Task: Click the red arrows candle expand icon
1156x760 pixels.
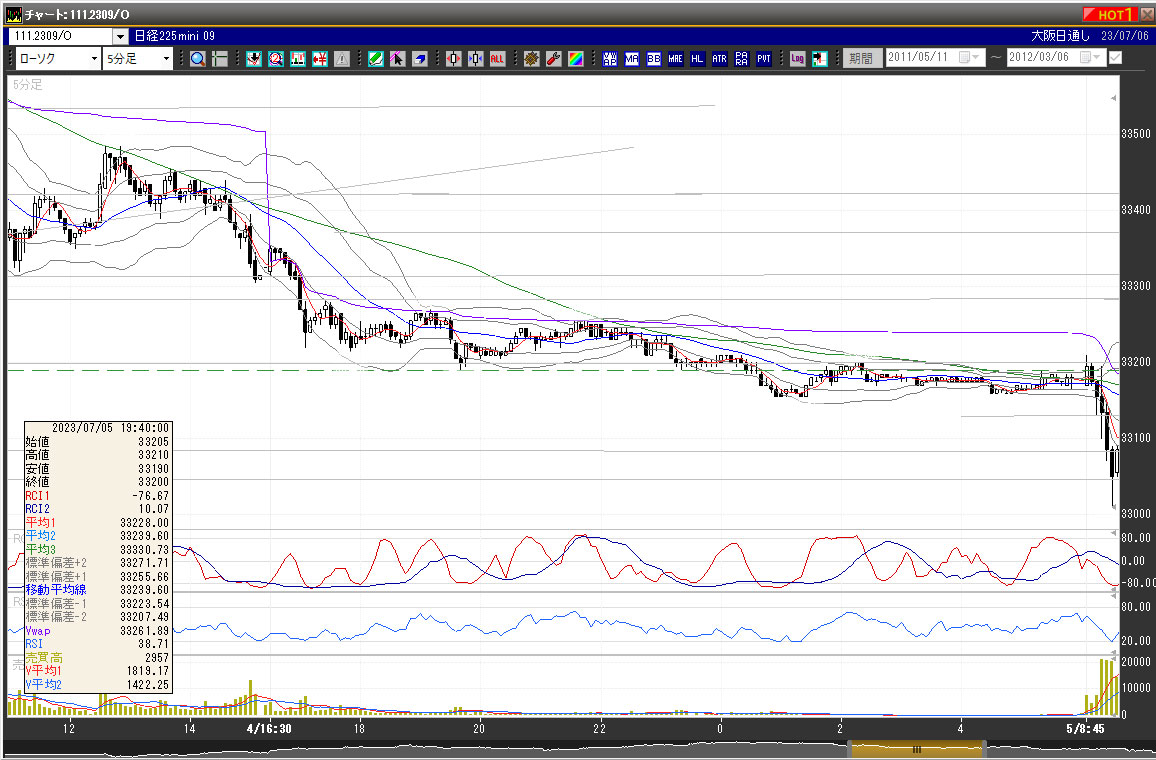Action: click(453, 59)
